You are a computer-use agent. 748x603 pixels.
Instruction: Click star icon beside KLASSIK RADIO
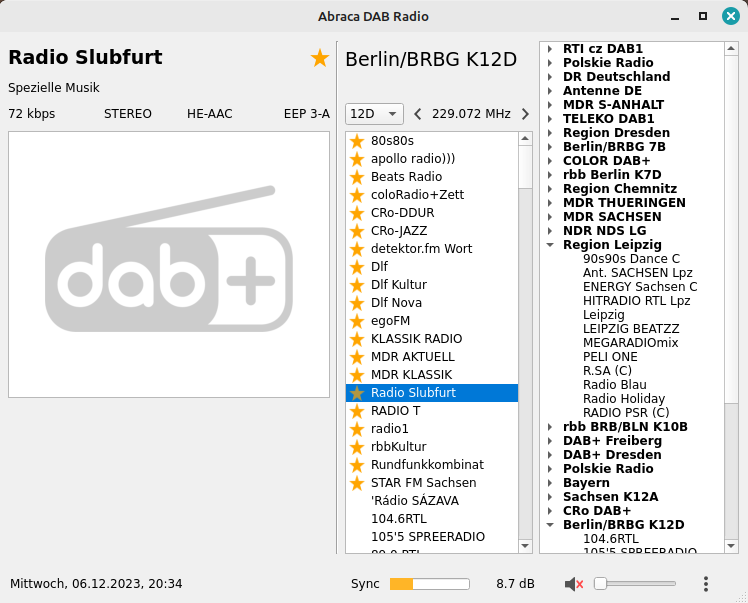coord(357,339)
